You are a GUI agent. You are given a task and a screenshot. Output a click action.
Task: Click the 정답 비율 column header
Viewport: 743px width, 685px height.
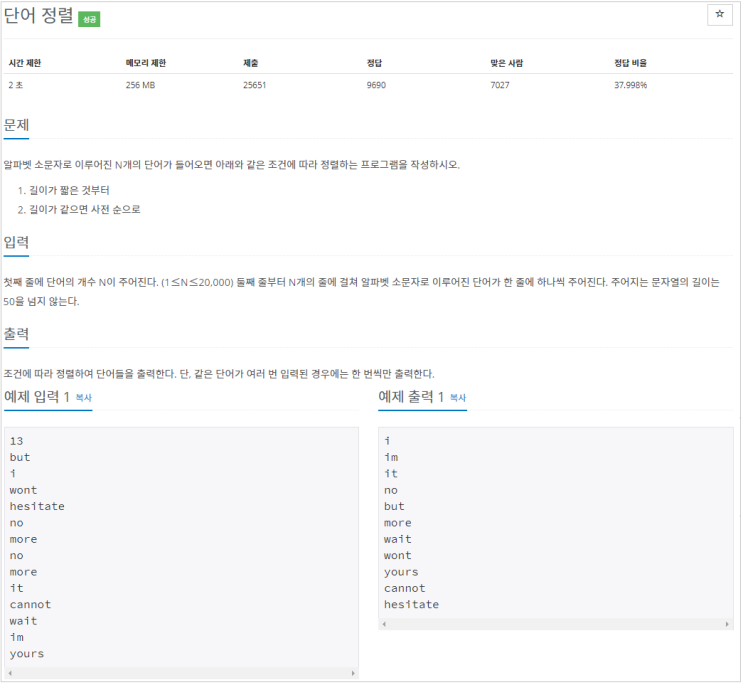(630, 63)
